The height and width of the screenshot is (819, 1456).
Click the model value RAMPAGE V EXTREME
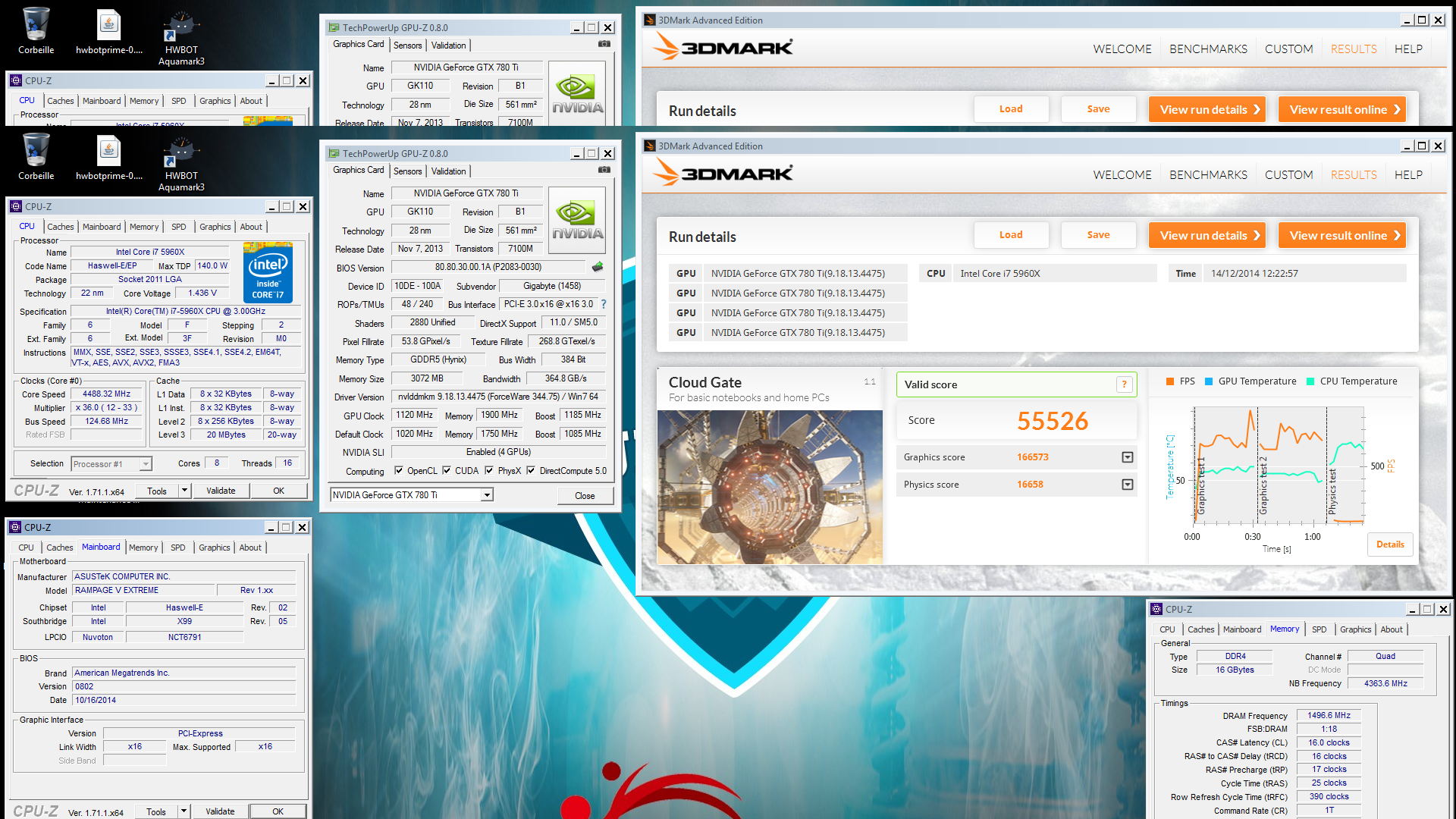(143, 590)
